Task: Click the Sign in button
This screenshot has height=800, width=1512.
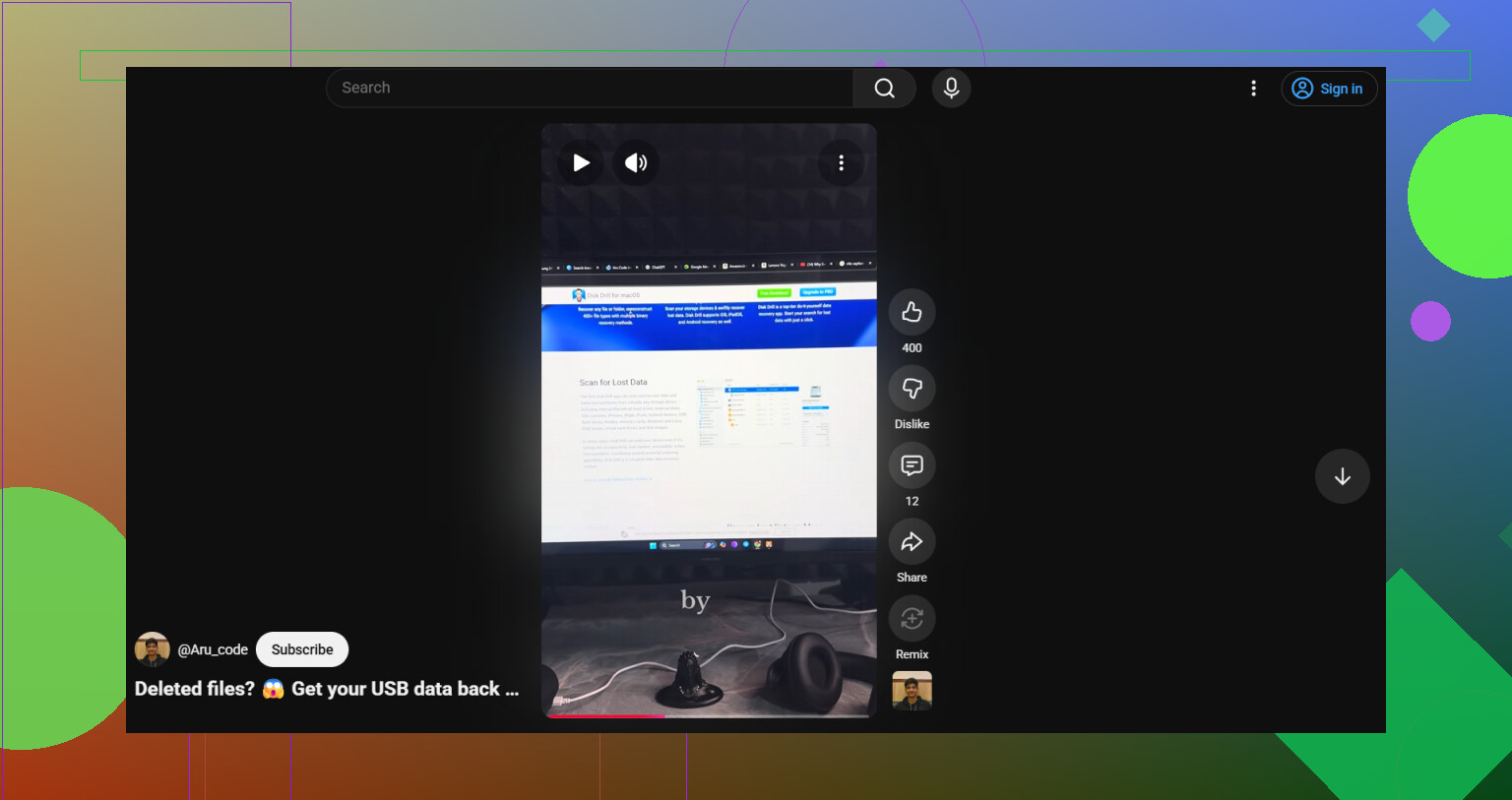Action: pos(1329,89)
